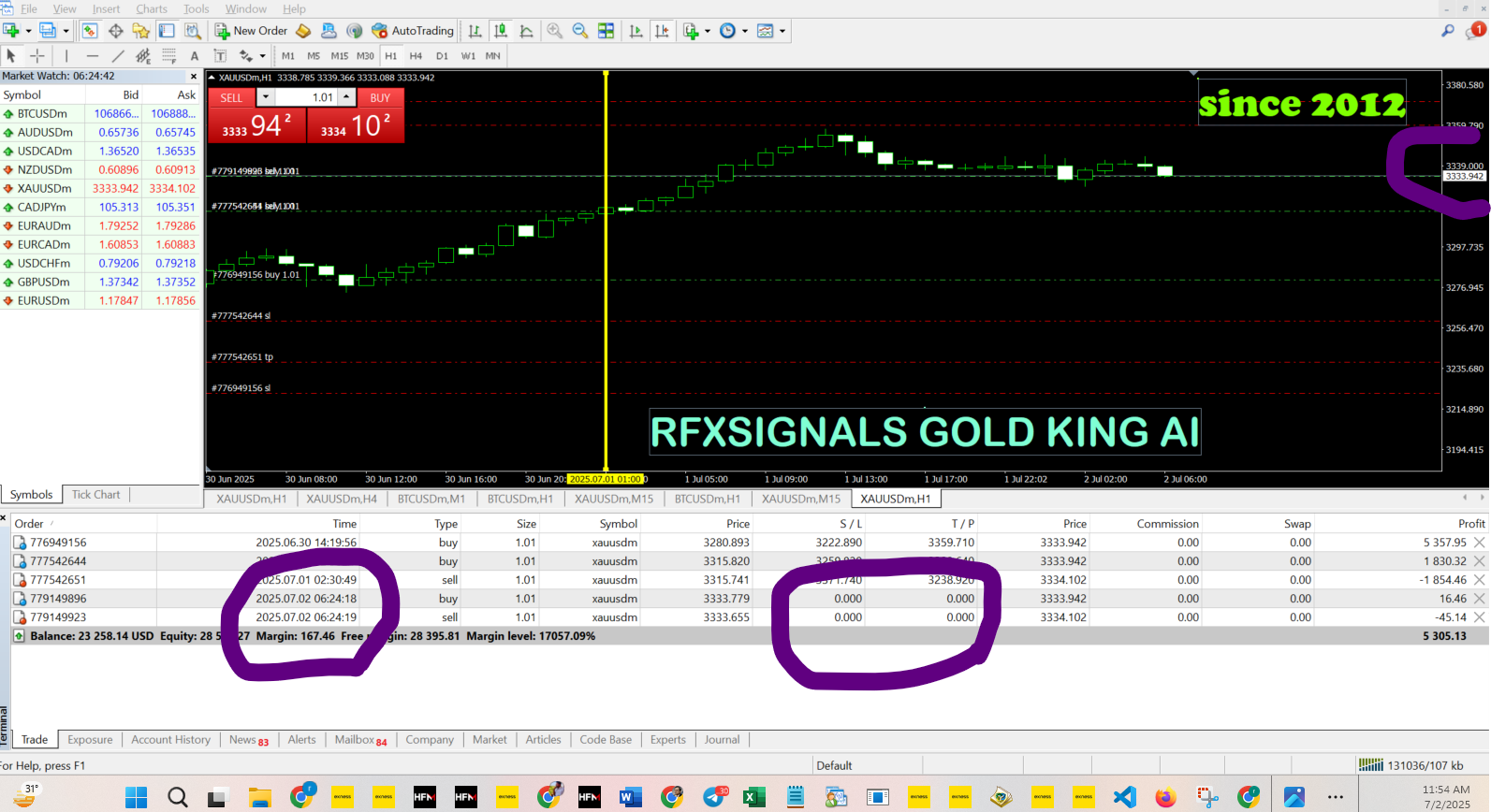Image resolution: width=1491 pixels, height=812 pixels.
Task: Select XAUUSDm row in Market Watch
Action: 101,188
